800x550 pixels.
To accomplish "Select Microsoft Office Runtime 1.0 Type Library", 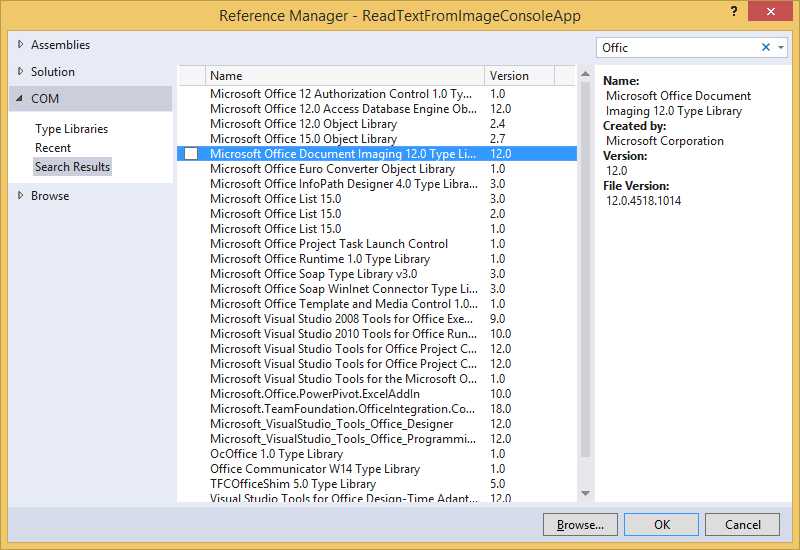I will 377,259.
